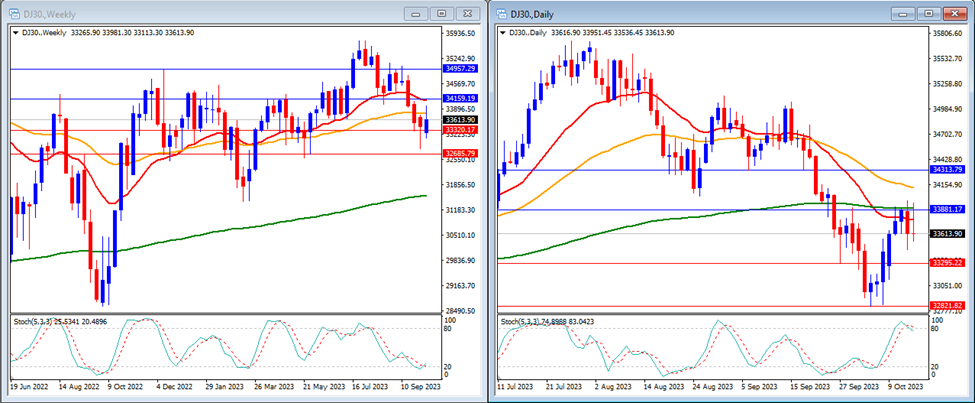975x403 pixels.
Task: Click the 33051.00 value on Daily price scale
Action: (x=948, y=285)
